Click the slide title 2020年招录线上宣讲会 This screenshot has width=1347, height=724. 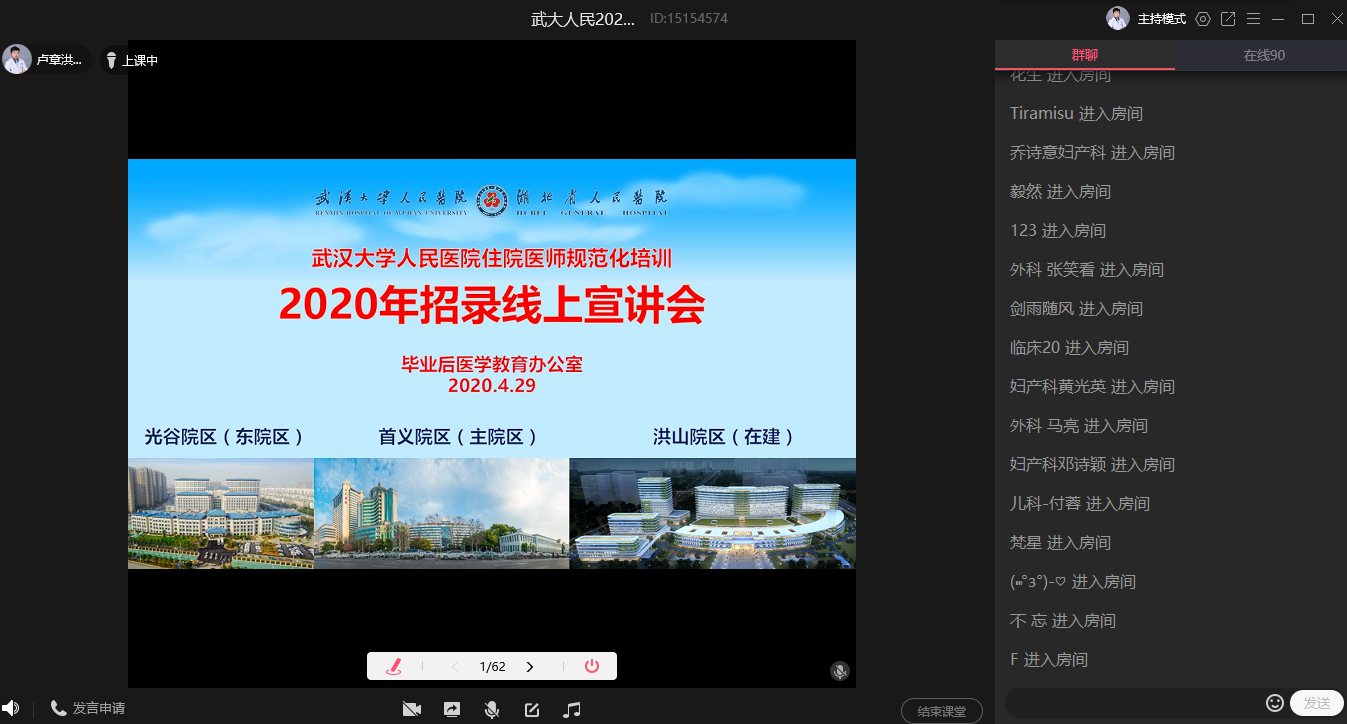click(x=492, y=305)
